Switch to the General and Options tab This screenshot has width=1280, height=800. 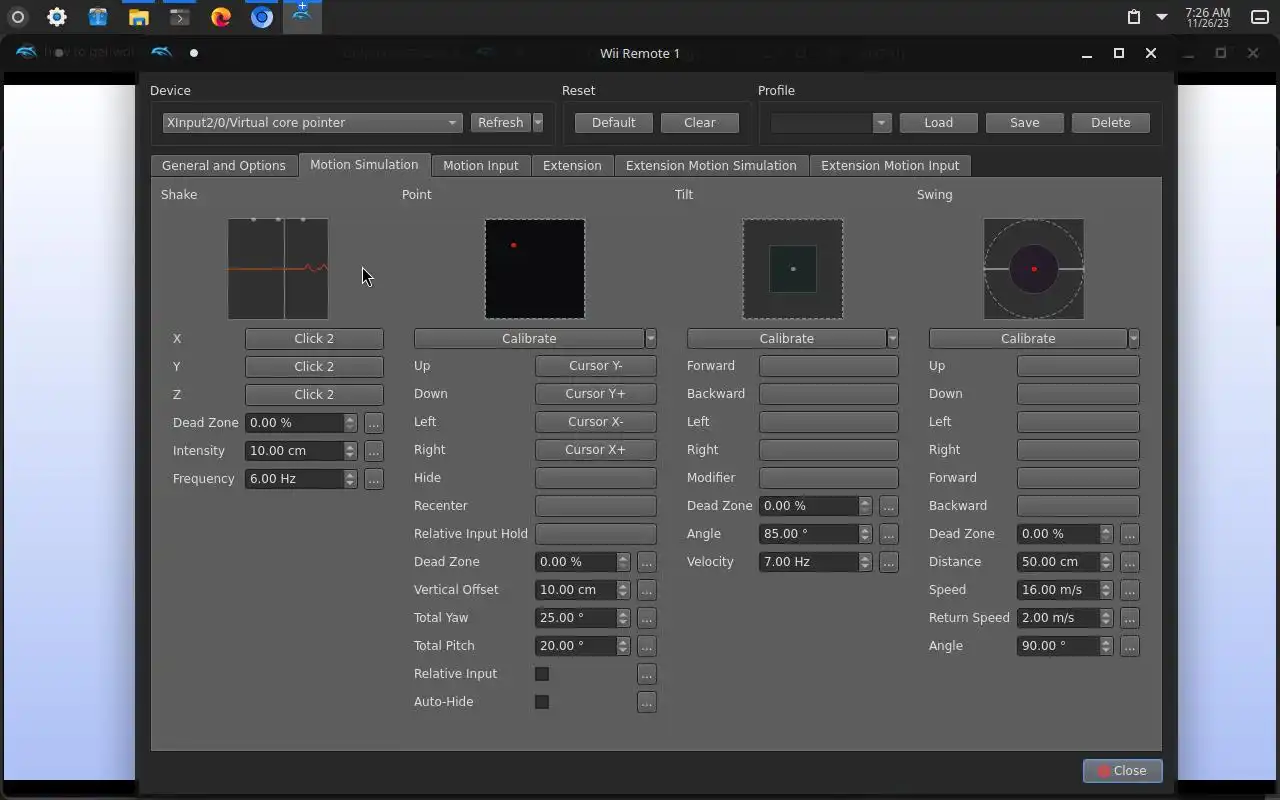pyautogui.click(x=224, y=165)
